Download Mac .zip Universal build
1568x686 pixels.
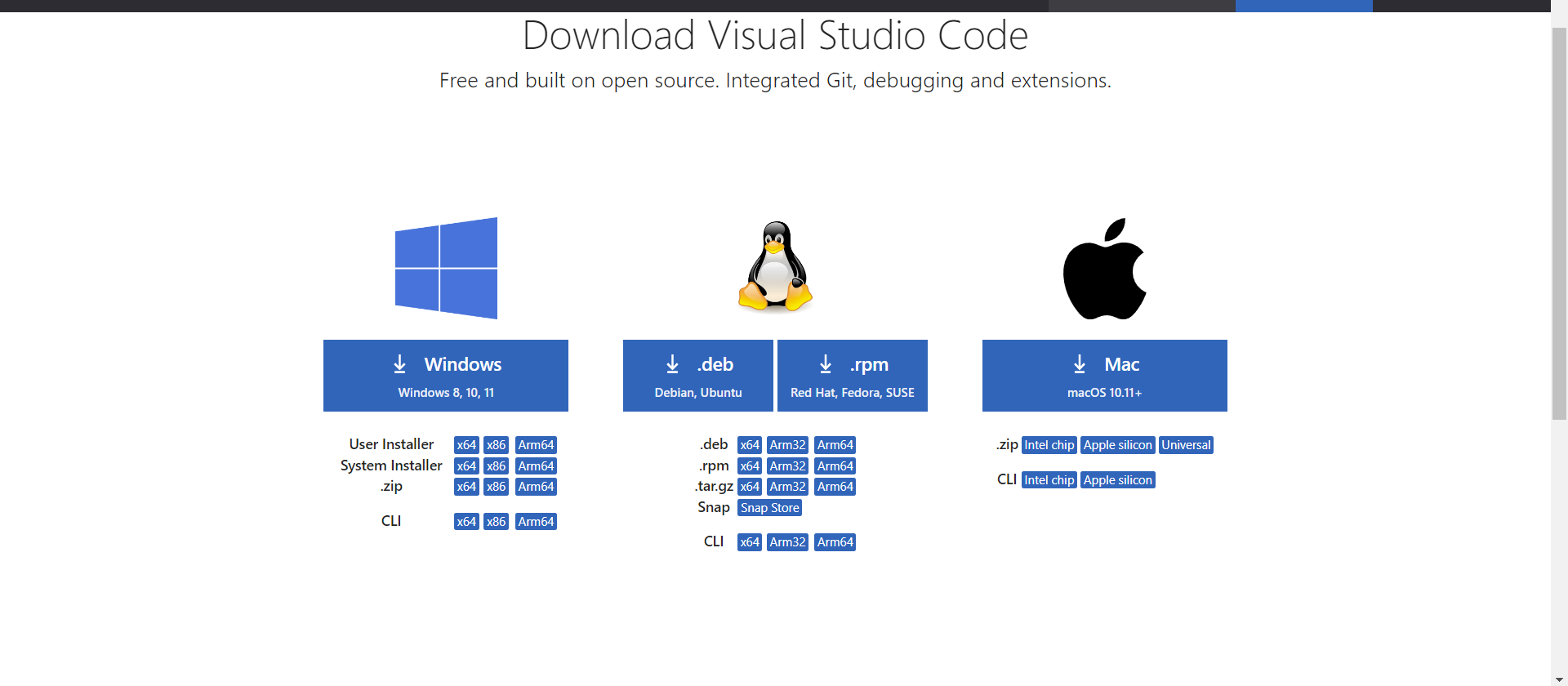[x=1186, y=445]
